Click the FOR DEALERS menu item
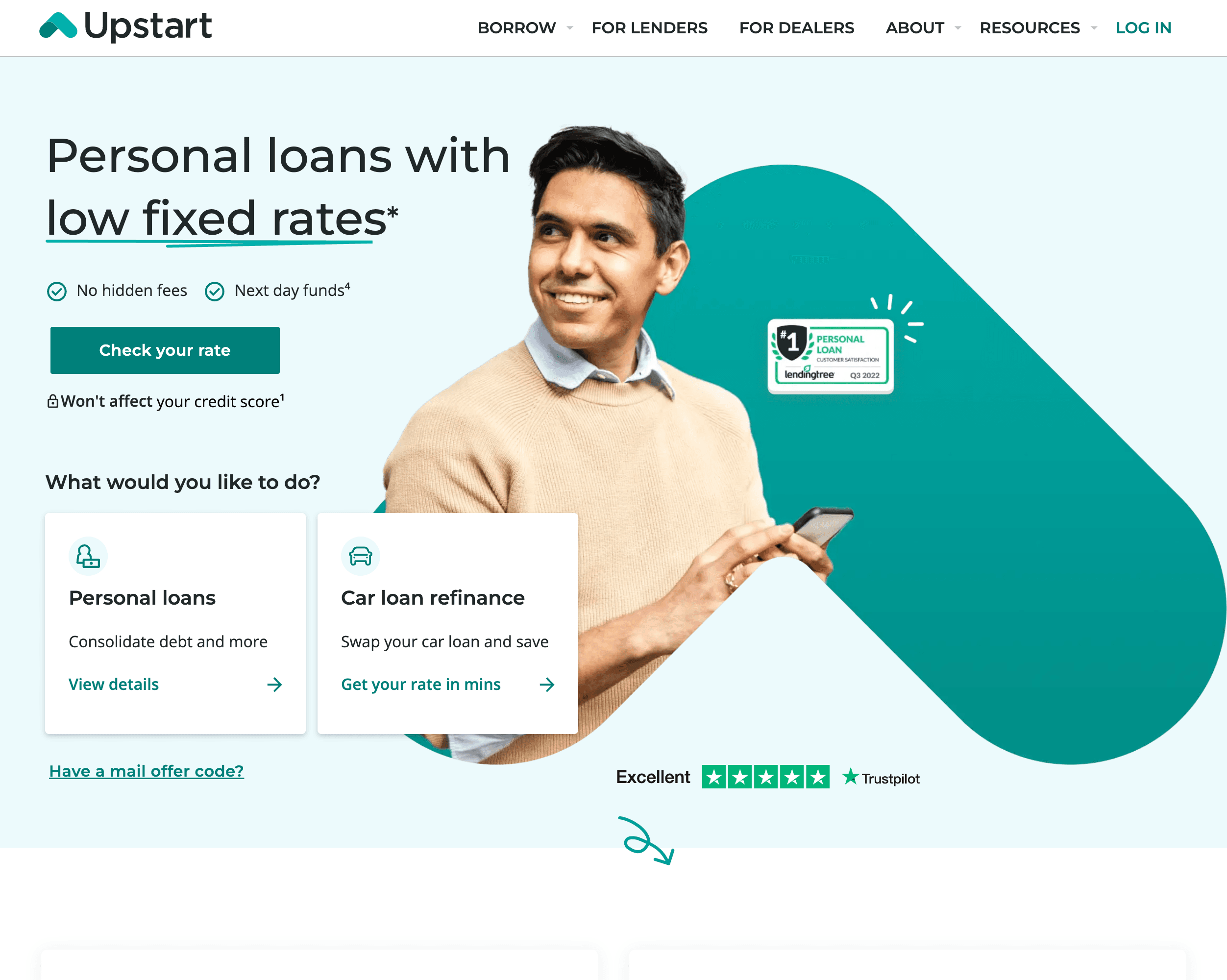Image resolution: width=1227 pixels, height=980 pixels. 796,28
